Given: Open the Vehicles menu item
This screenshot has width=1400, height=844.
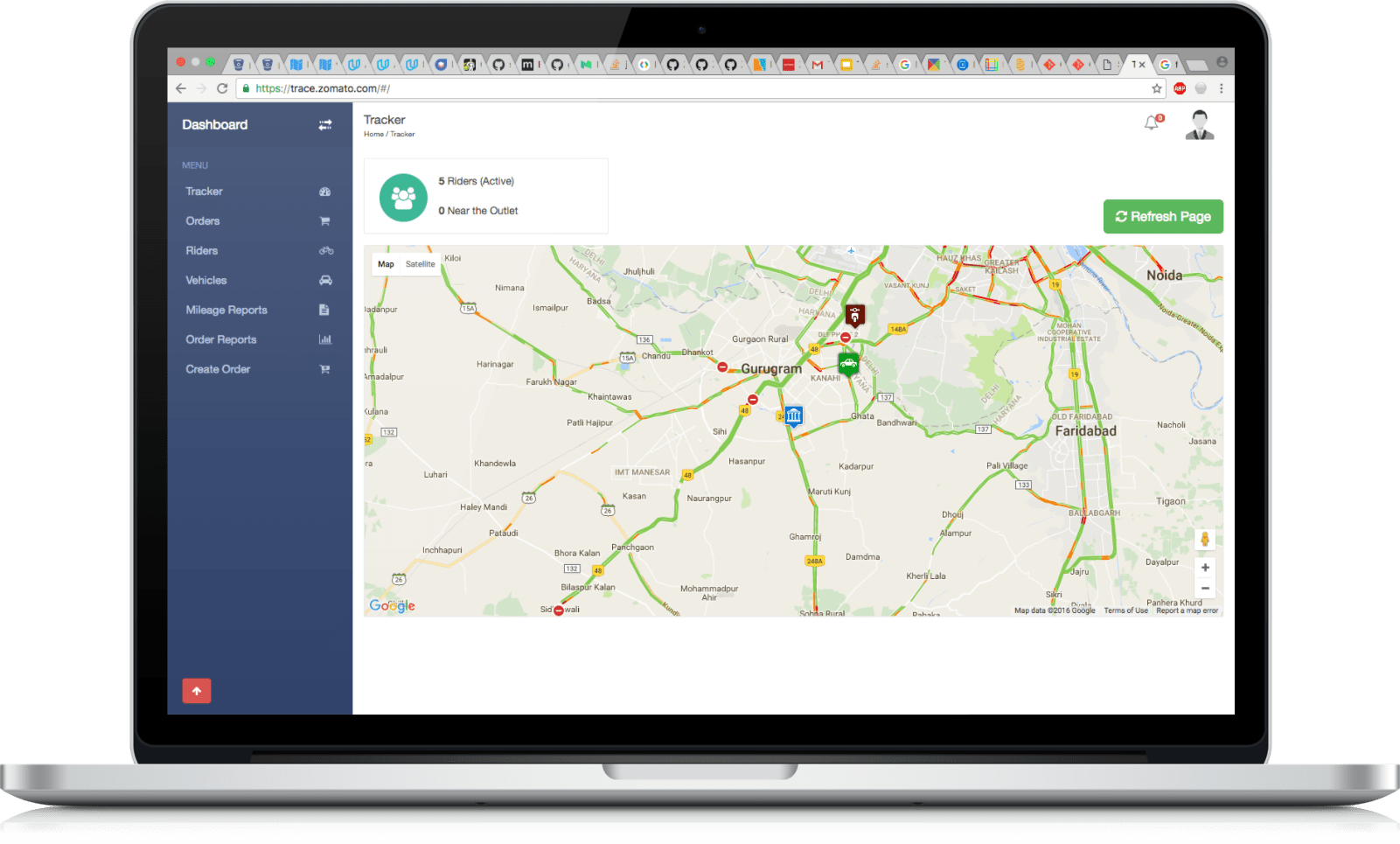Looking at the screenshot, I should point(260,281).
